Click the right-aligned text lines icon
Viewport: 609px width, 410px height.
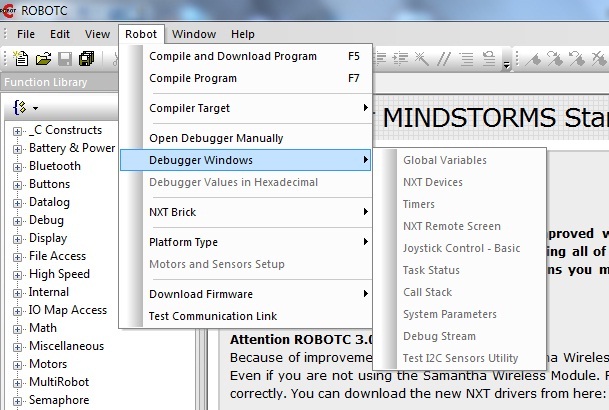[466, 59]
